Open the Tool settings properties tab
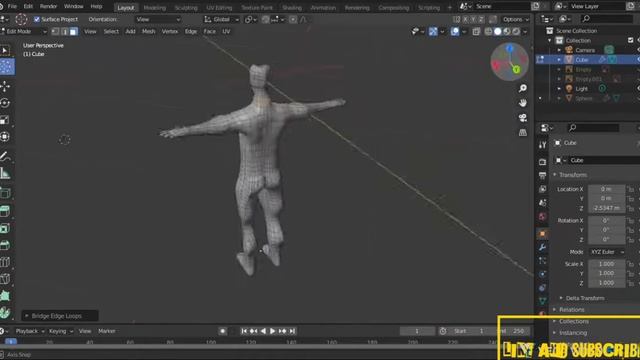The width and height of the screenshot is (640, 360). (x=542, y=144)
